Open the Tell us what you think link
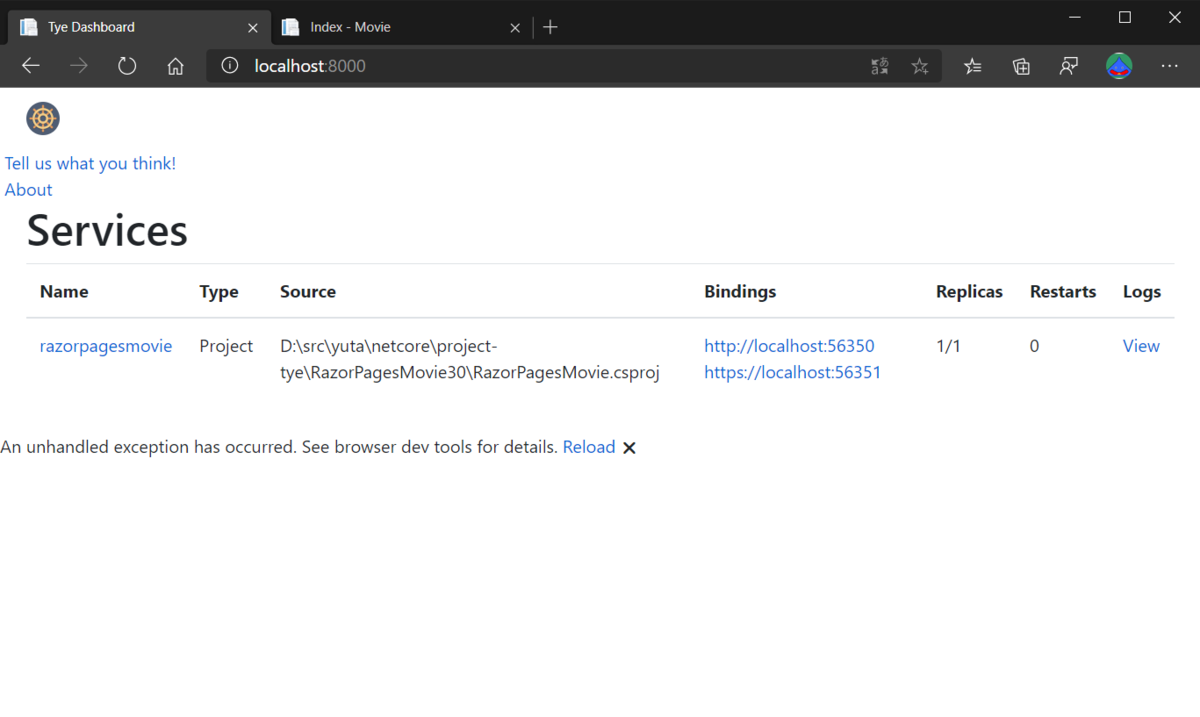 pyautogui.click(x=90, y=163)
